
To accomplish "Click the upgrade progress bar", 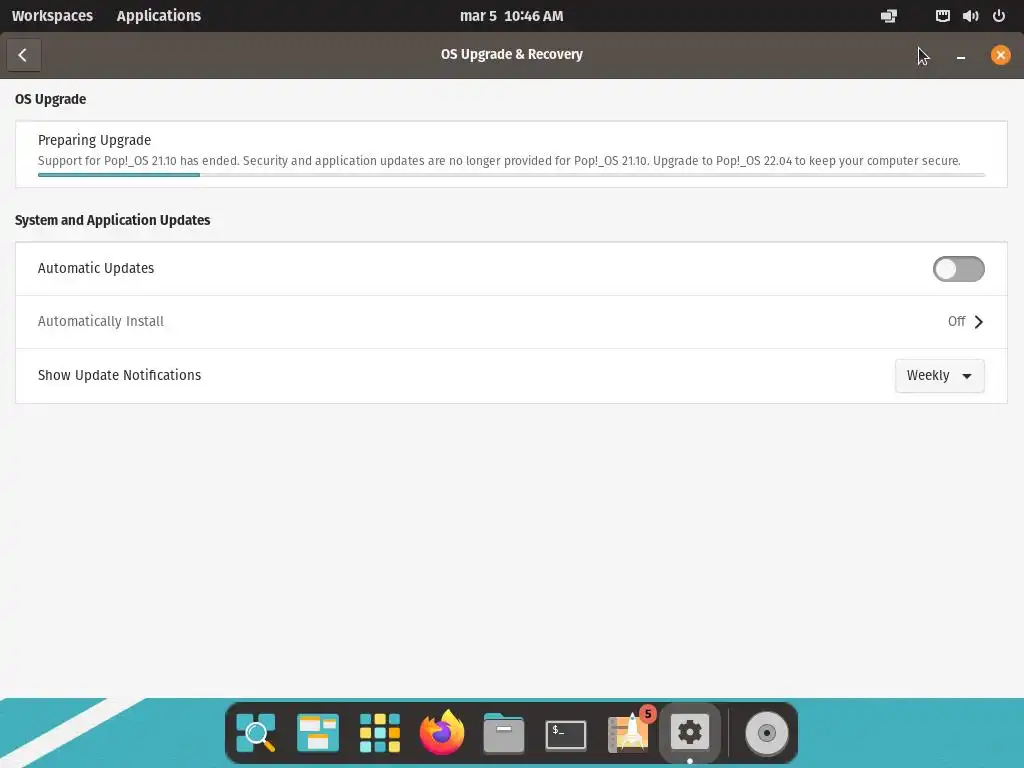I will [x=511, y=175].
